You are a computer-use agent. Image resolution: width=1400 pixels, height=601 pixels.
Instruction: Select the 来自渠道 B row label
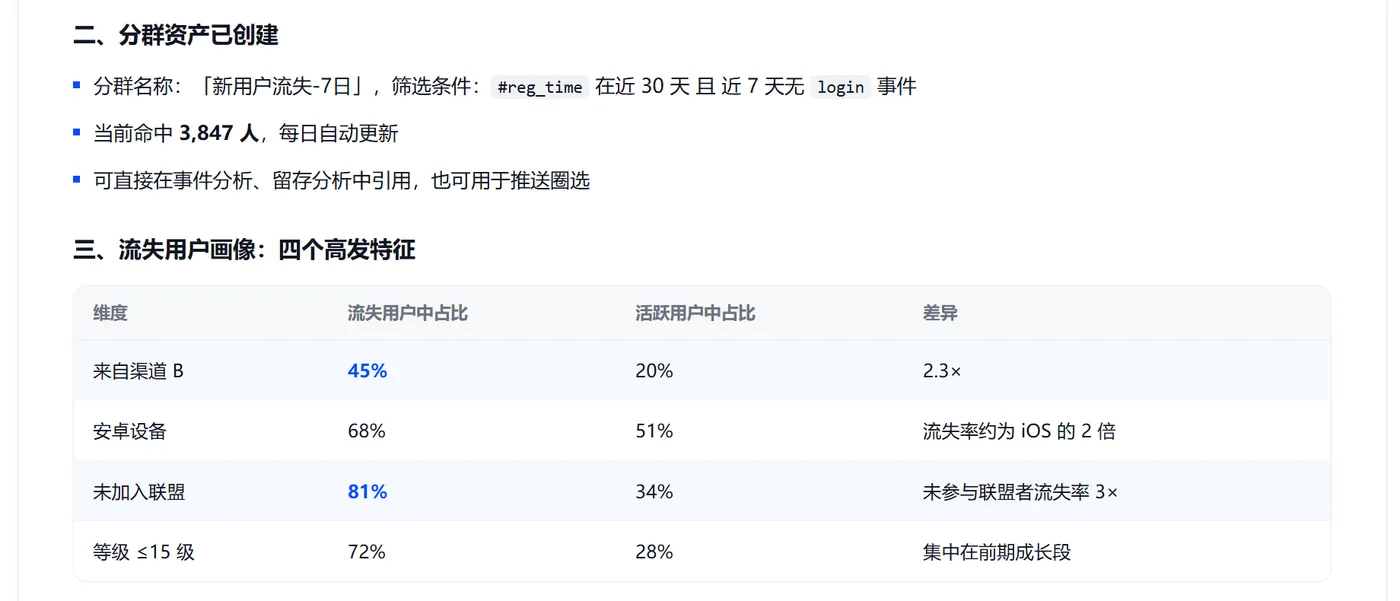139,371
